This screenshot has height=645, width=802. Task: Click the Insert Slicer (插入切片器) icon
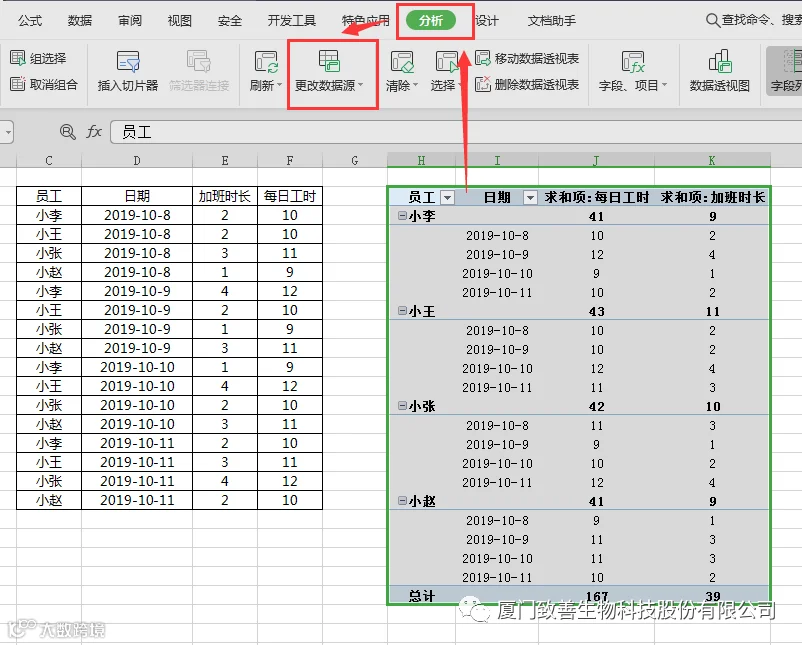click(x=128, y=61)
